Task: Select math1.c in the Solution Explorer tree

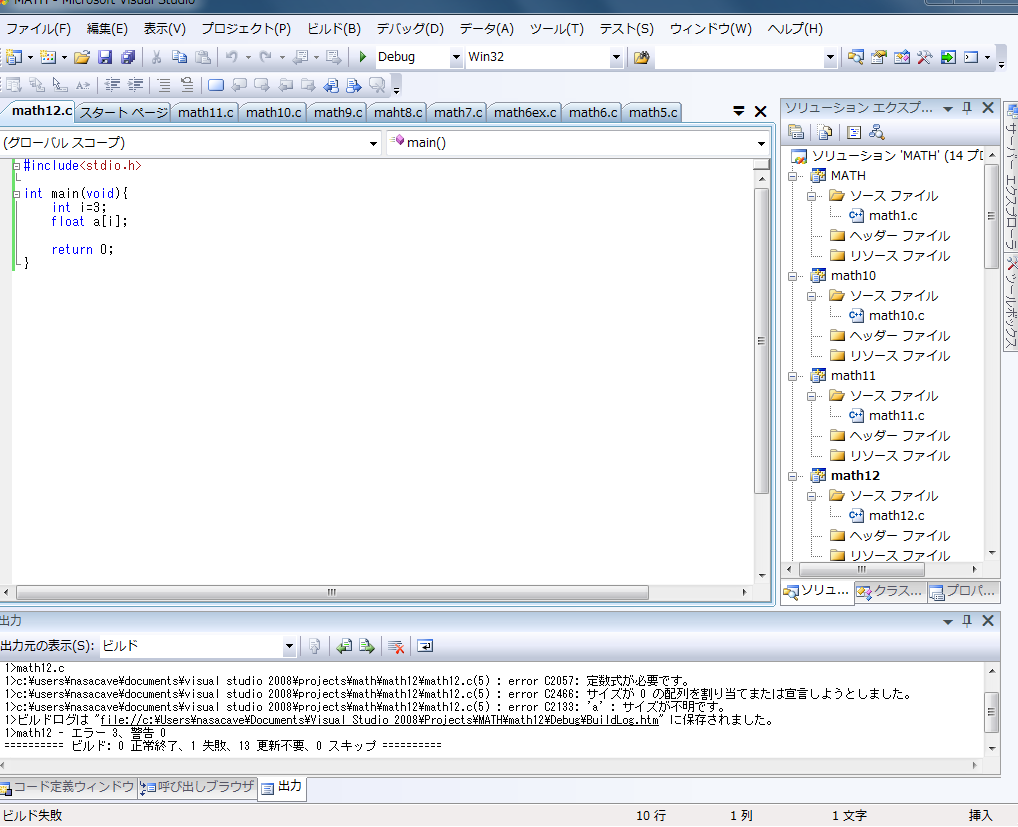Action: point(893,216)
